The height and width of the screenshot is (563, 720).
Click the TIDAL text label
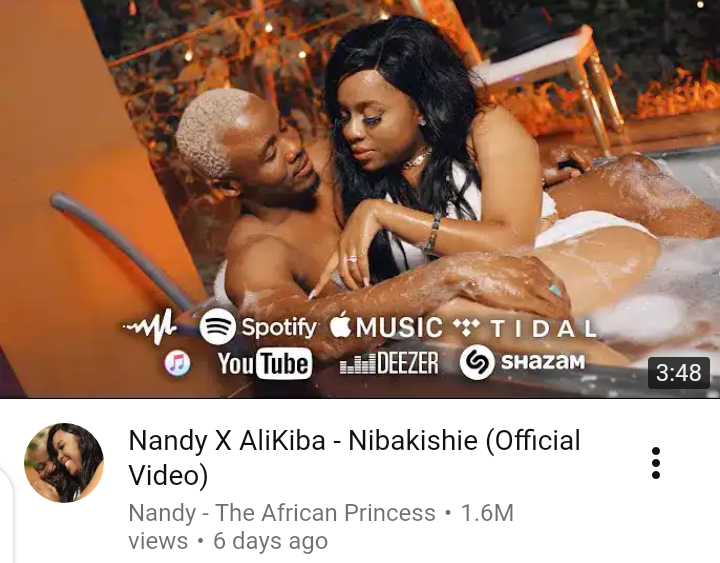544,329
